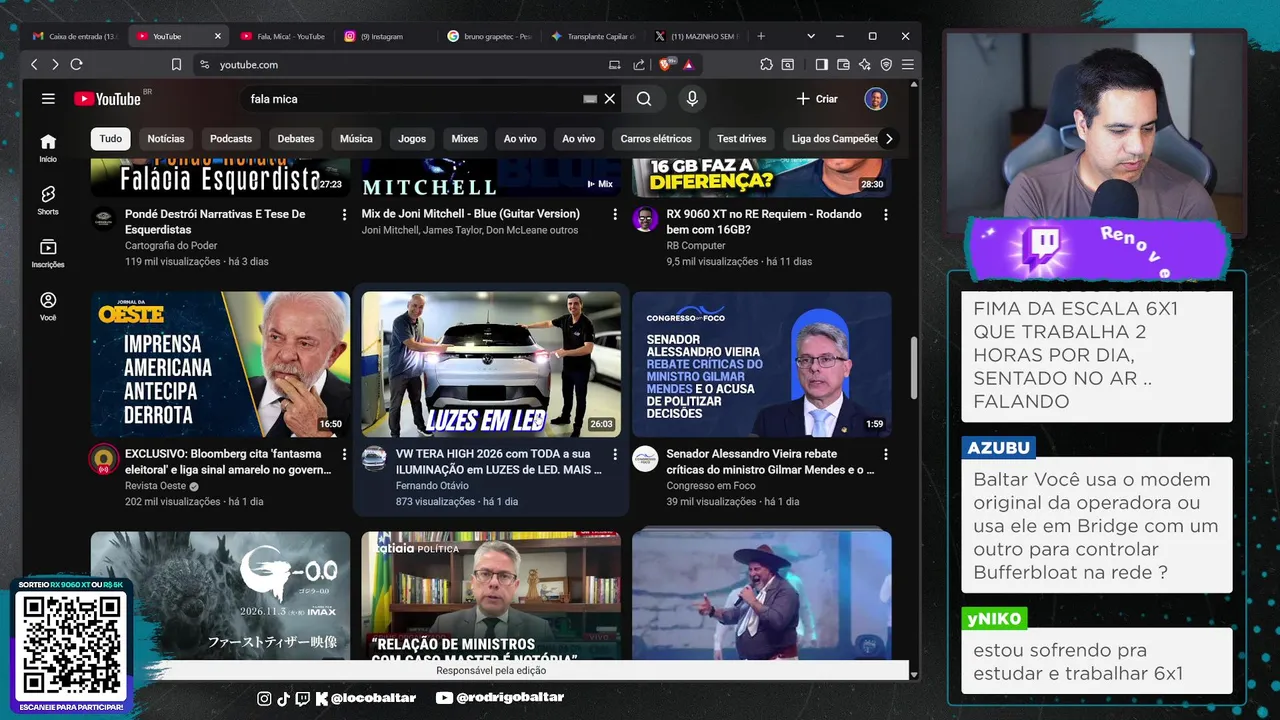This screenshot has width=1280, height=720.
Task: Open the Brave VPN shield icon
Action: [x=886, y=64]
